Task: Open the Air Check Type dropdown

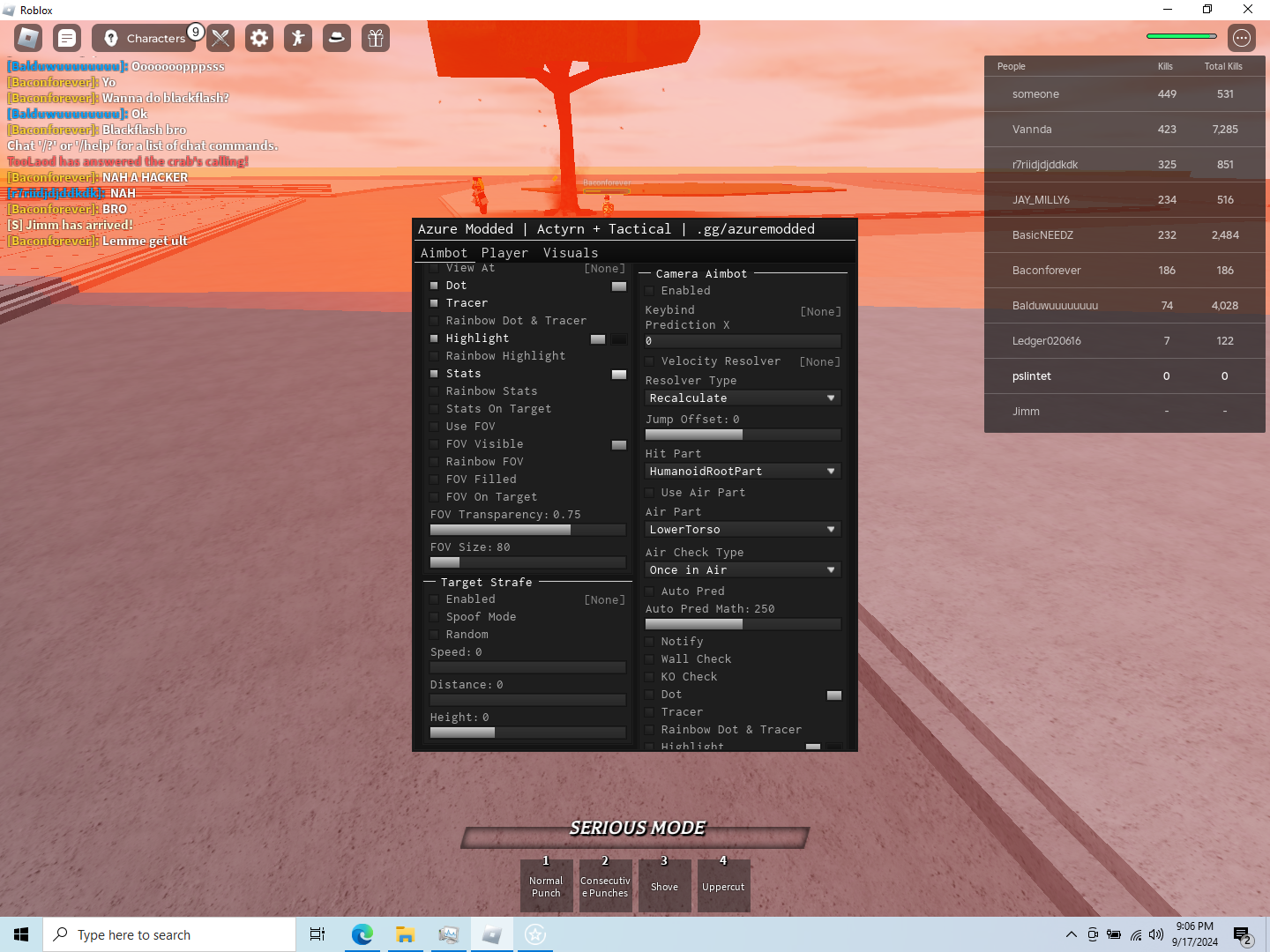Action: [743, 570]
